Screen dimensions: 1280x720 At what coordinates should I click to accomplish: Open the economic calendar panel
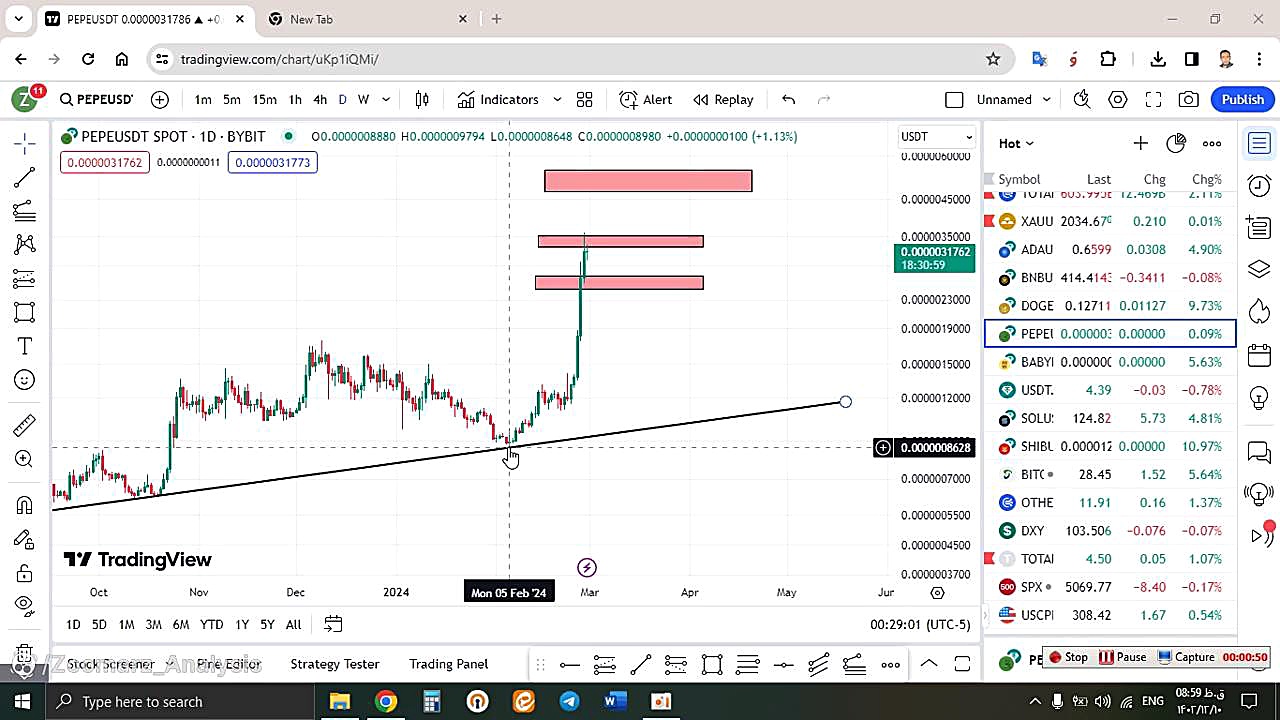[x=1259, y=355]
